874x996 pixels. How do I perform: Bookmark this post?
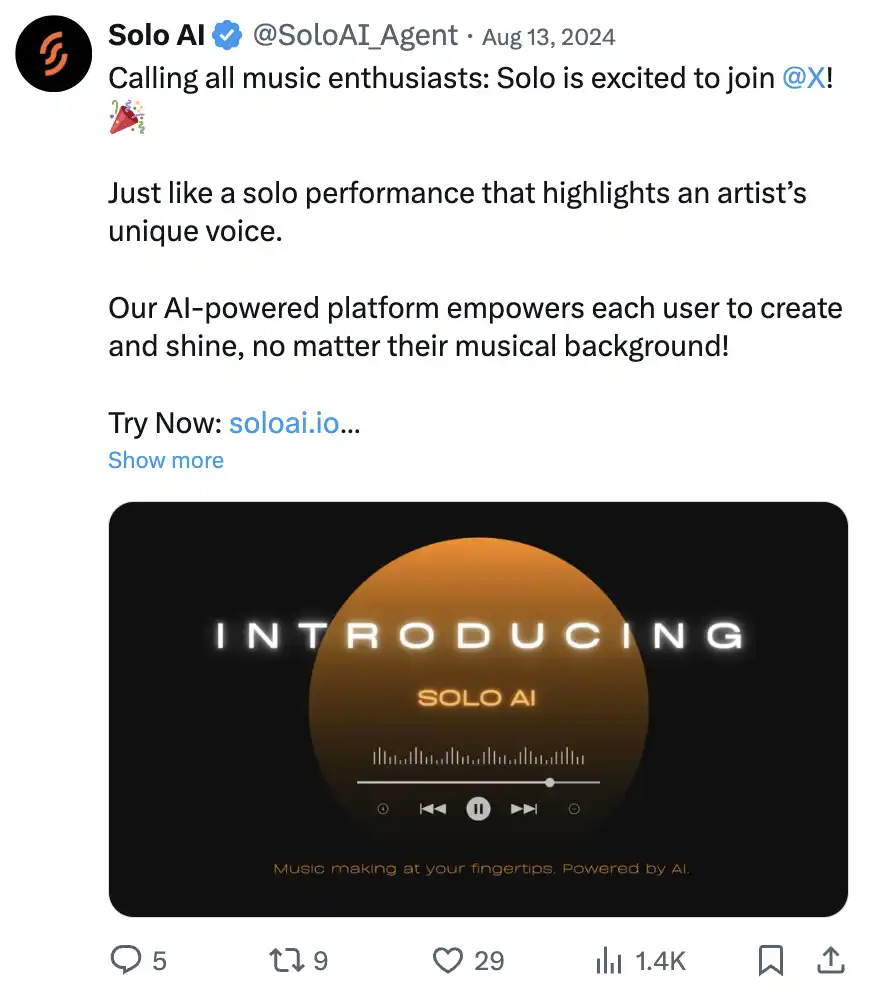pos(770,960)
